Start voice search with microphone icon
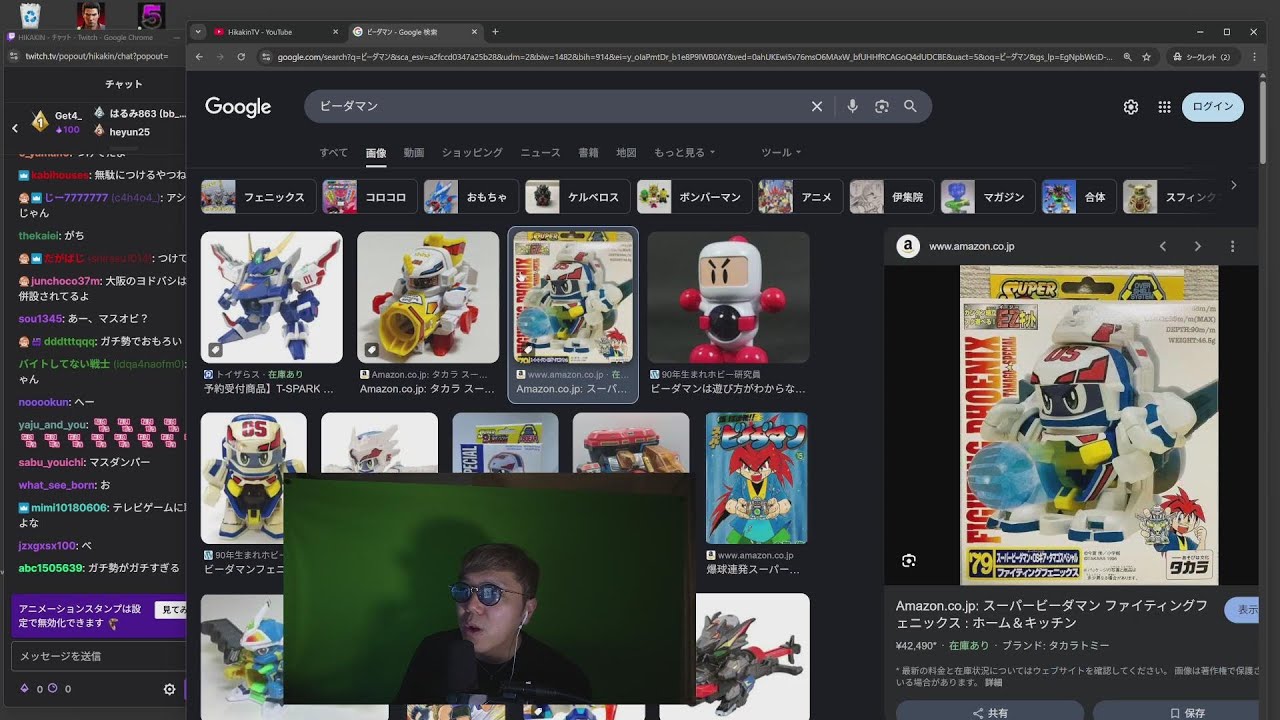The height and width of the screenshot is (720, 1280). pos(852,106)
